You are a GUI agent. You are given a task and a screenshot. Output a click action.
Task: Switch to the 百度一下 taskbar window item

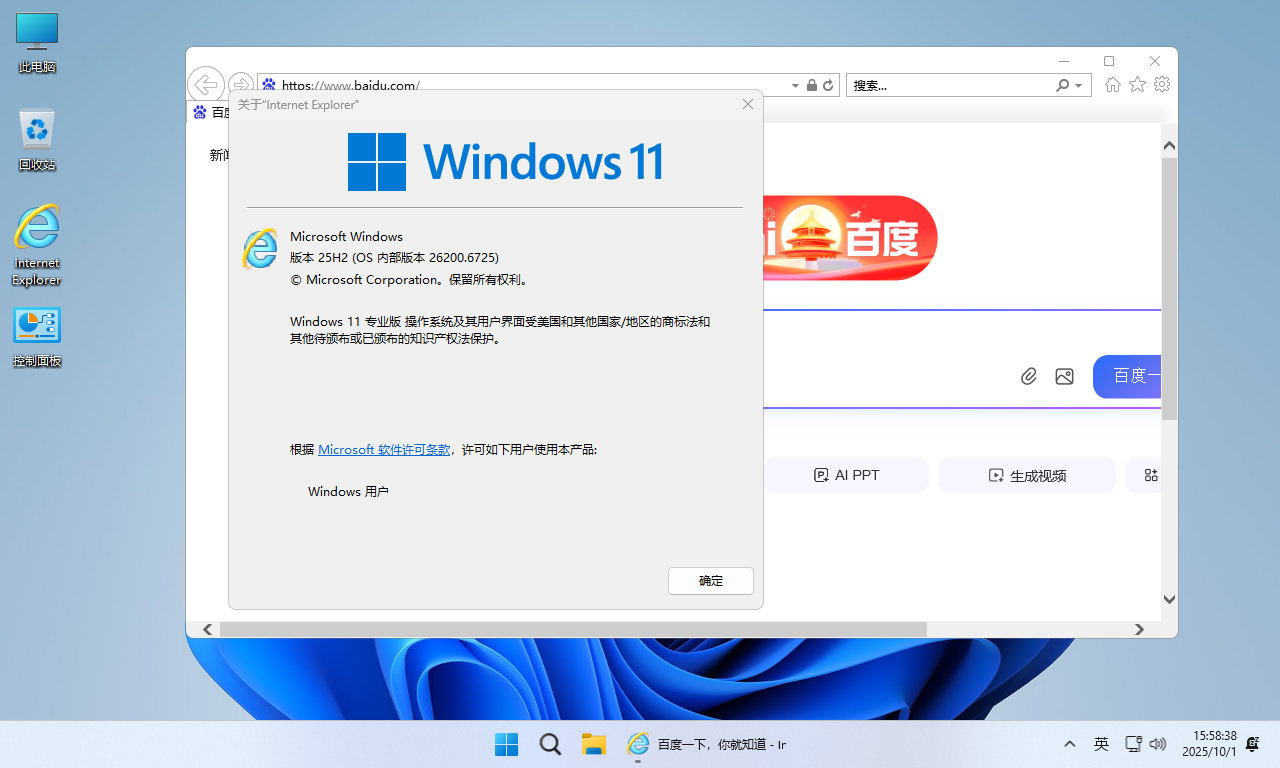pos(707,744)
